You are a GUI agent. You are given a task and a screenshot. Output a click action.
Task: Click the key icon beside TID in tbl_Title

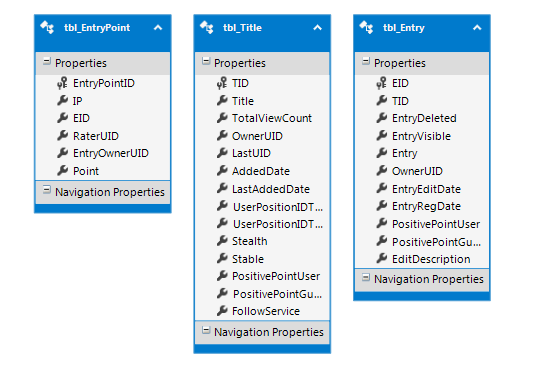222,83
